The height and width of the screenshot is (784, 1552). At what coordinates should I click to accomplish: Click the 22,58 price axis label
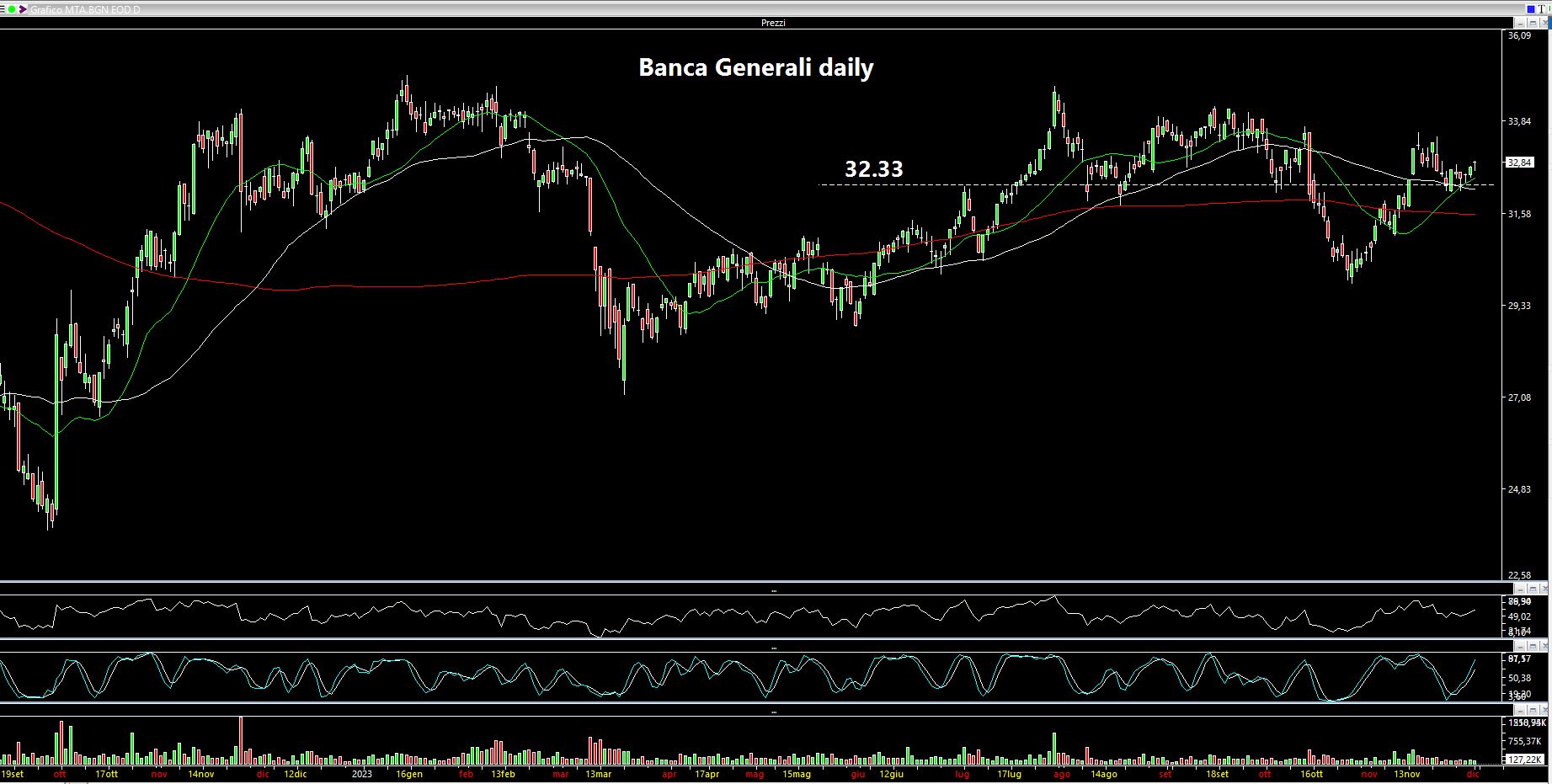(1520, 575)
